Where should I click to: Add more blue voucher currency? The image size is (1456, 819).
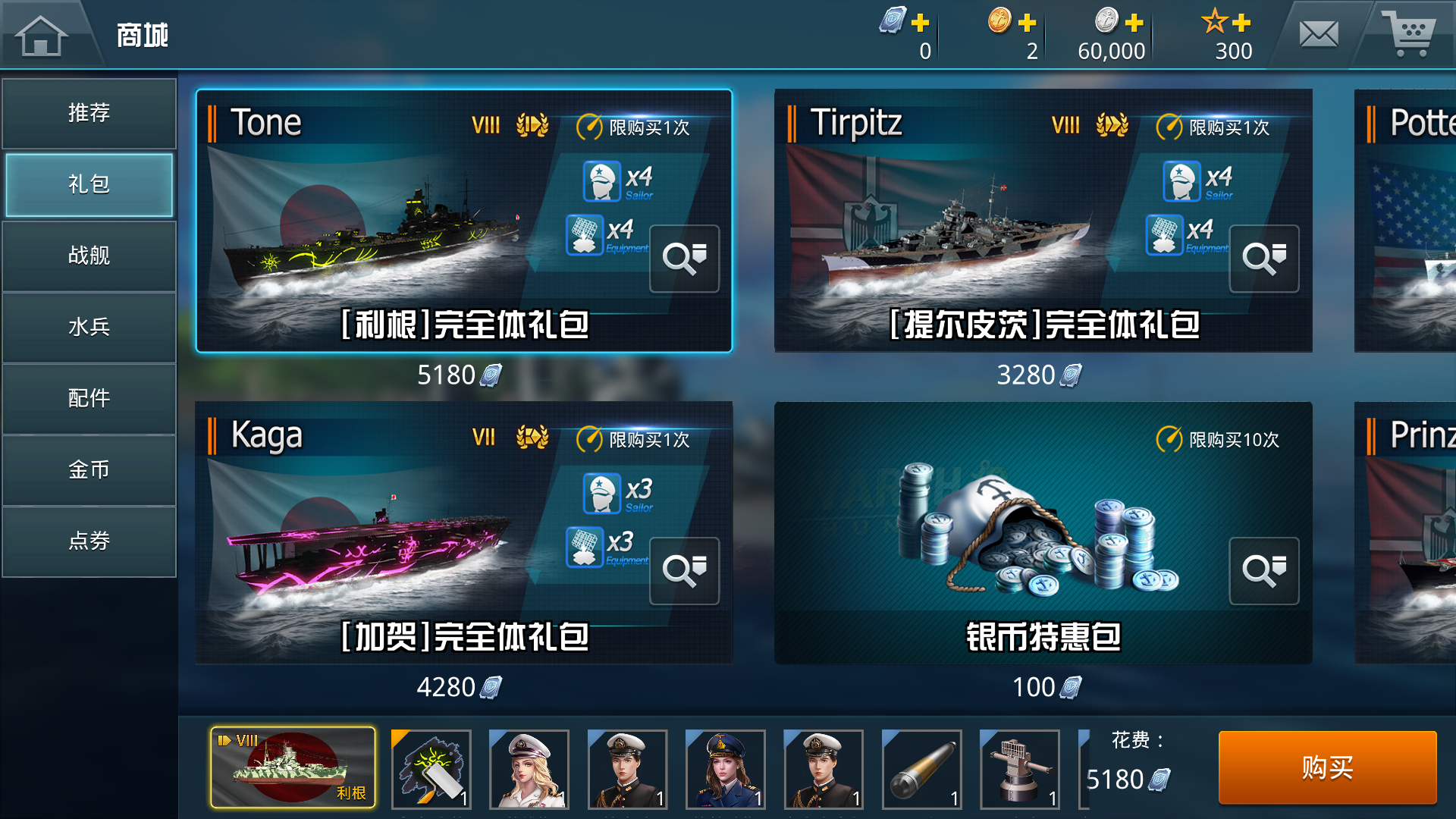pyautogui.click(x=920, y=23)
